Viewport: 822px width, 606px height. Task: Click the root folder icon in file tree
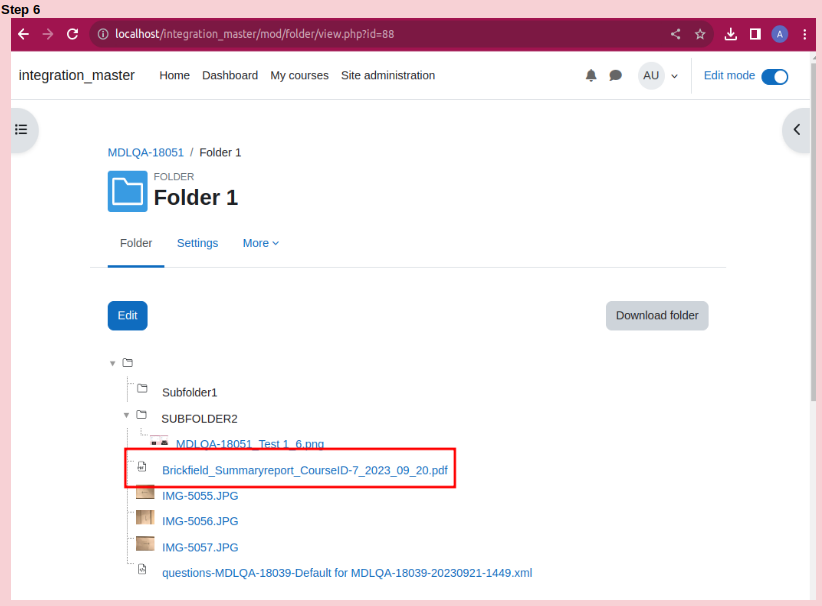pos(127,363)
